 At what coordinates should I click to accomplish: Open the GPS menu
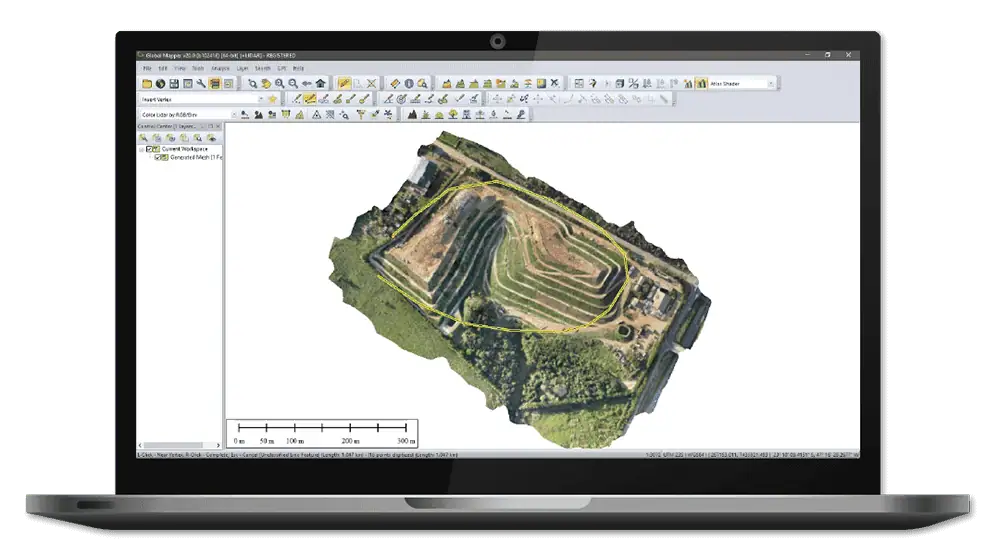point(282,68)
